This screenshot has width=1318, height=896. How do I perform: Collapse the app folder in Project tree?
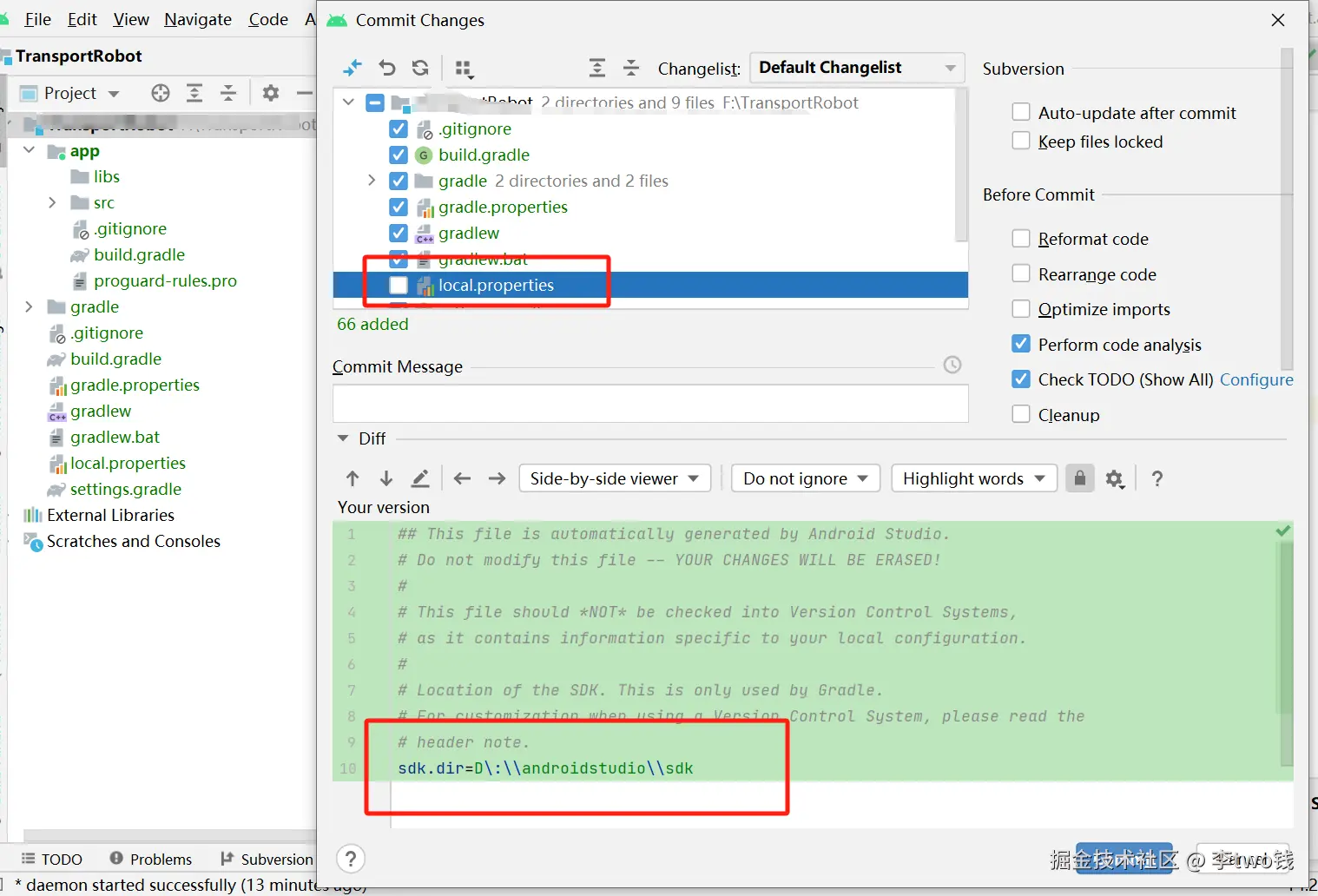[29, 150]
